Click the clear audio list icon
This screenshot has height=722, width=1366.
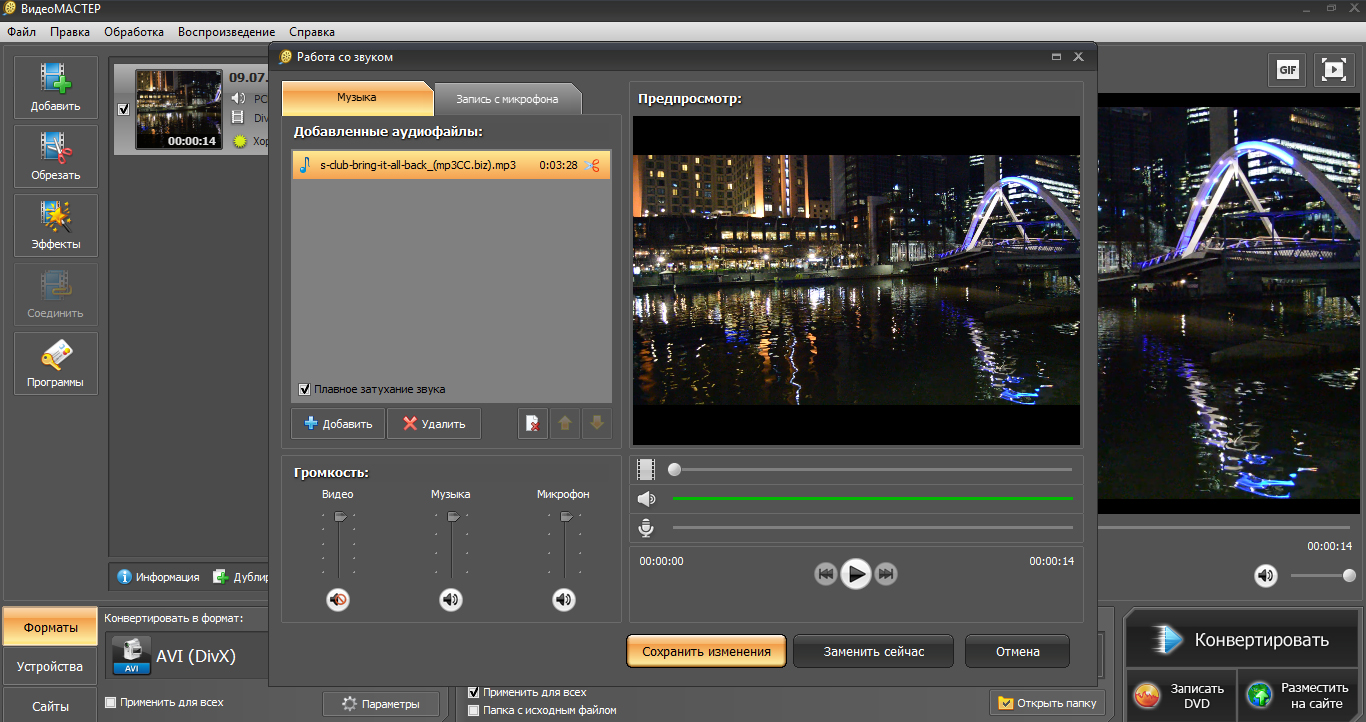(532, 424)
